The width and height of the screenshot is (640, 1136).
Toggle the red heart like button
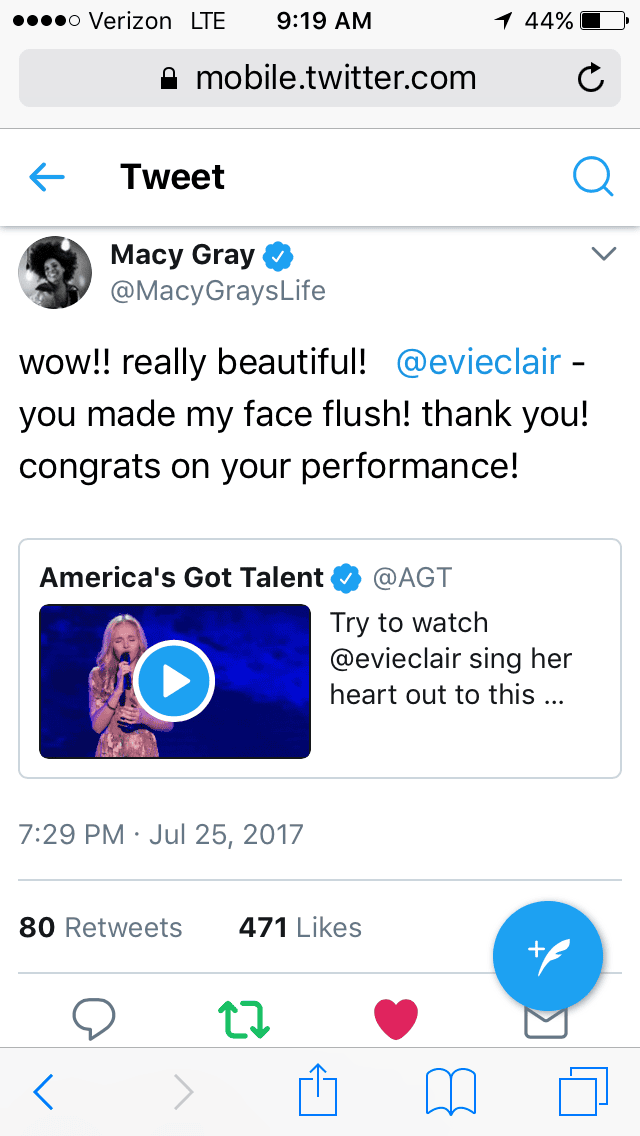coord(395,1017)
